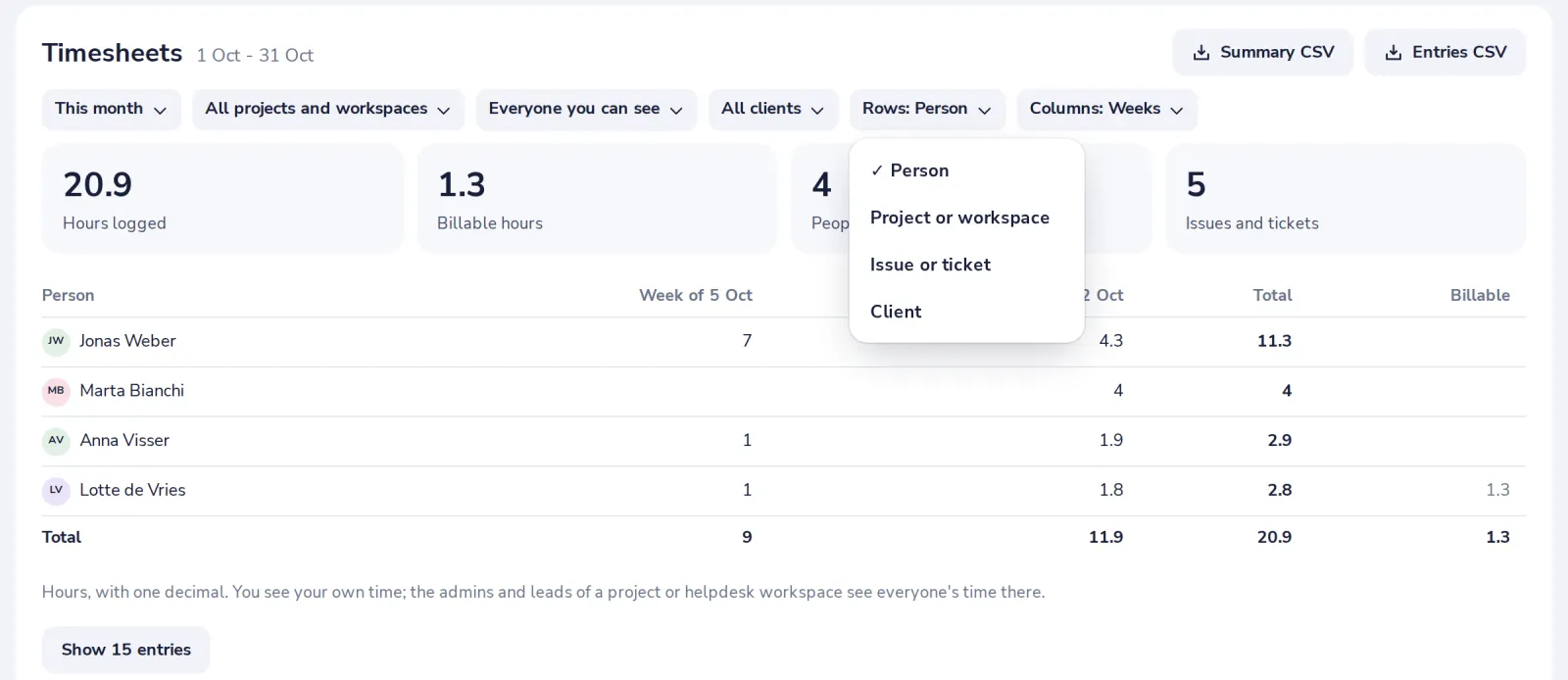Click the Lotte de Vries name
Screen dimensions: 1568x680
point(132,490)
